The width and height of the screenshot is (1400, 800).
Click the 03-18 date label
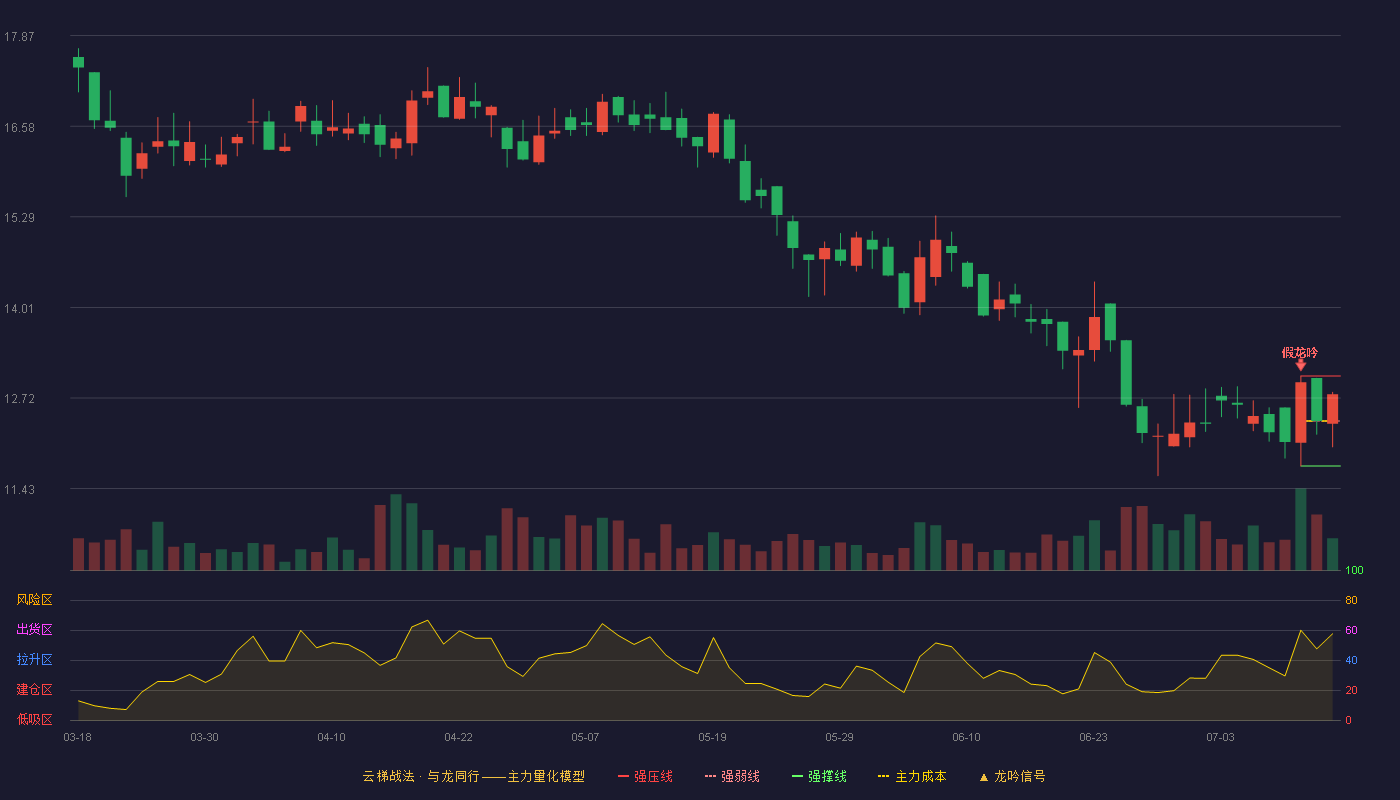tap(77, 737)
